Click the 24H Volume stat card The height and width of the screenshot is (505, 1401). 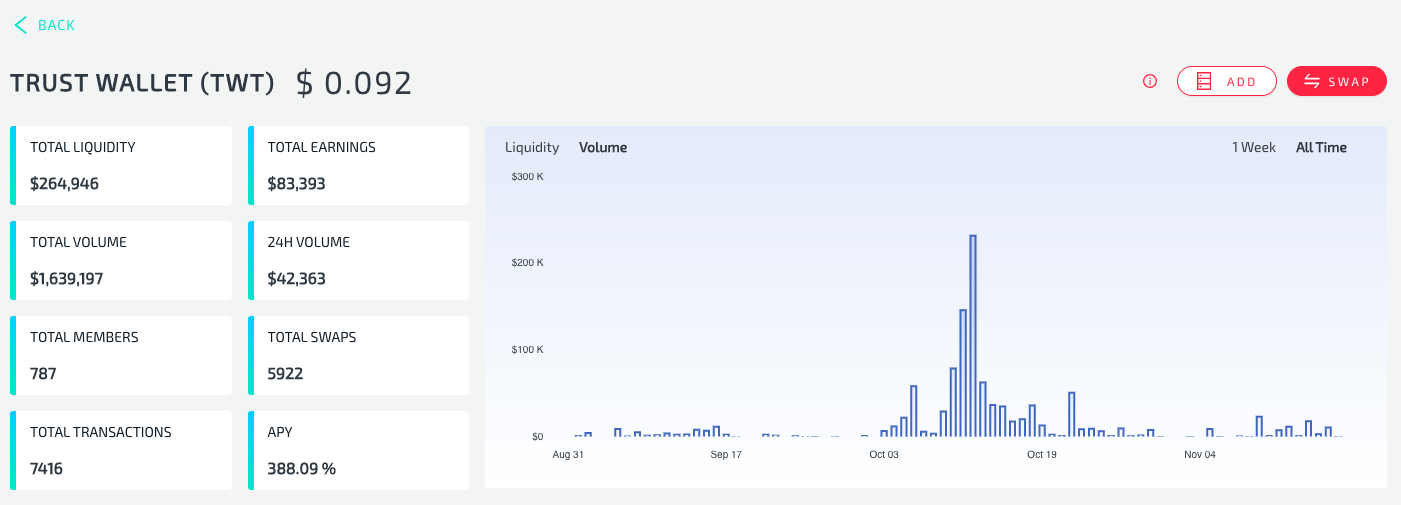[x=358, y=260]
